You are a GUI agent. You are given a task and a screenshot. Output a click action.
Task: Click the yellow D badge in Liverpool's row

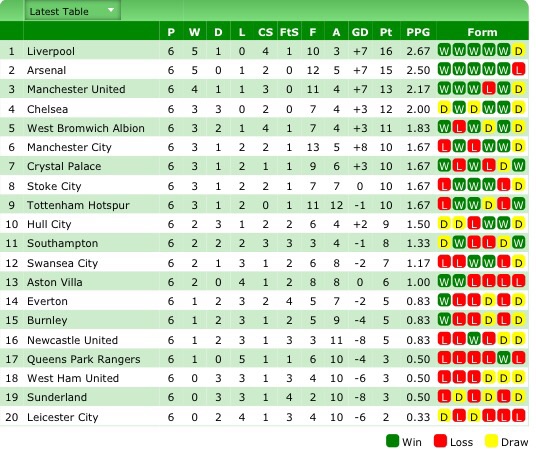(519, 51)
